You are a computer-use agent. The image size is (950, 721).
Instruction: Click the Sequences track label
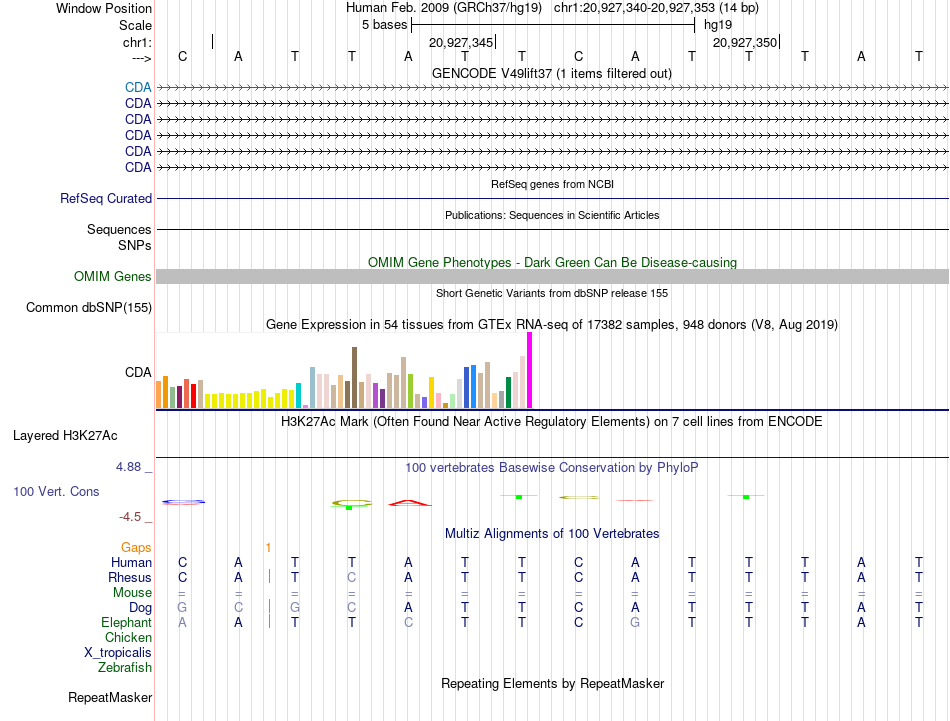tap(119, 229)
